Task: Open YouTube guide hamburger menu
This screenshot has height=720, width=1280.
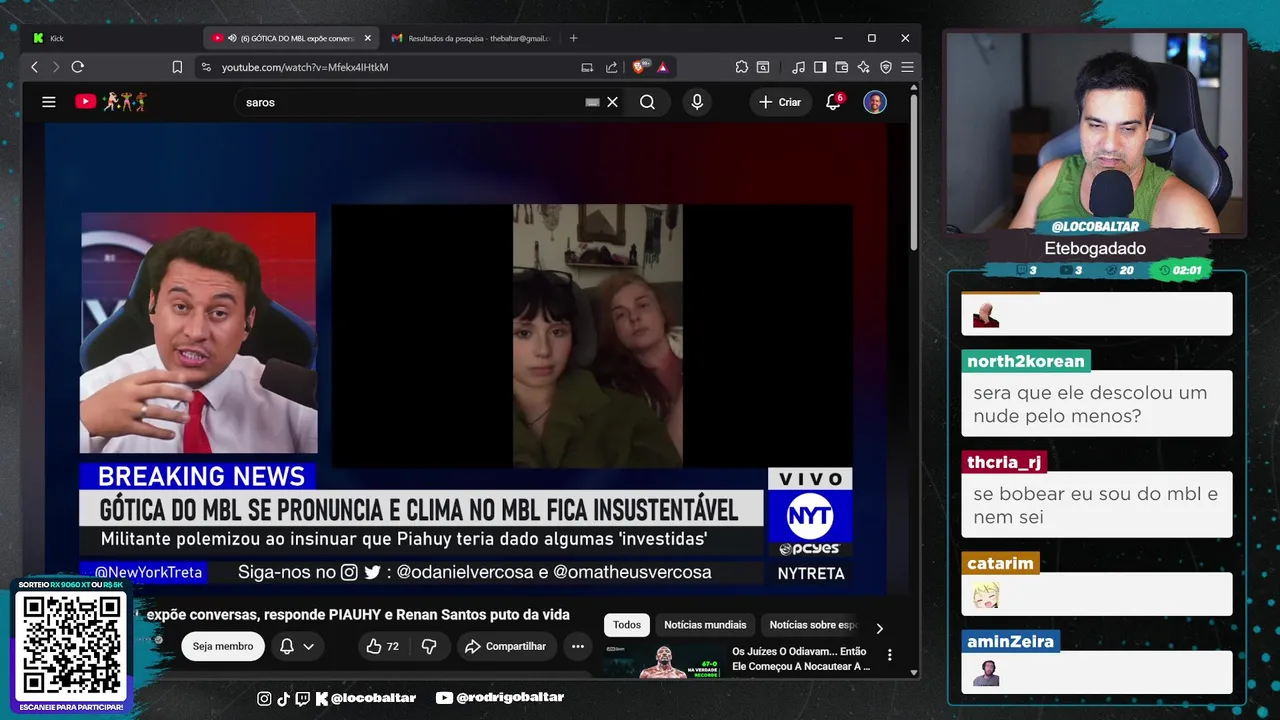Action: pos(48,102)
